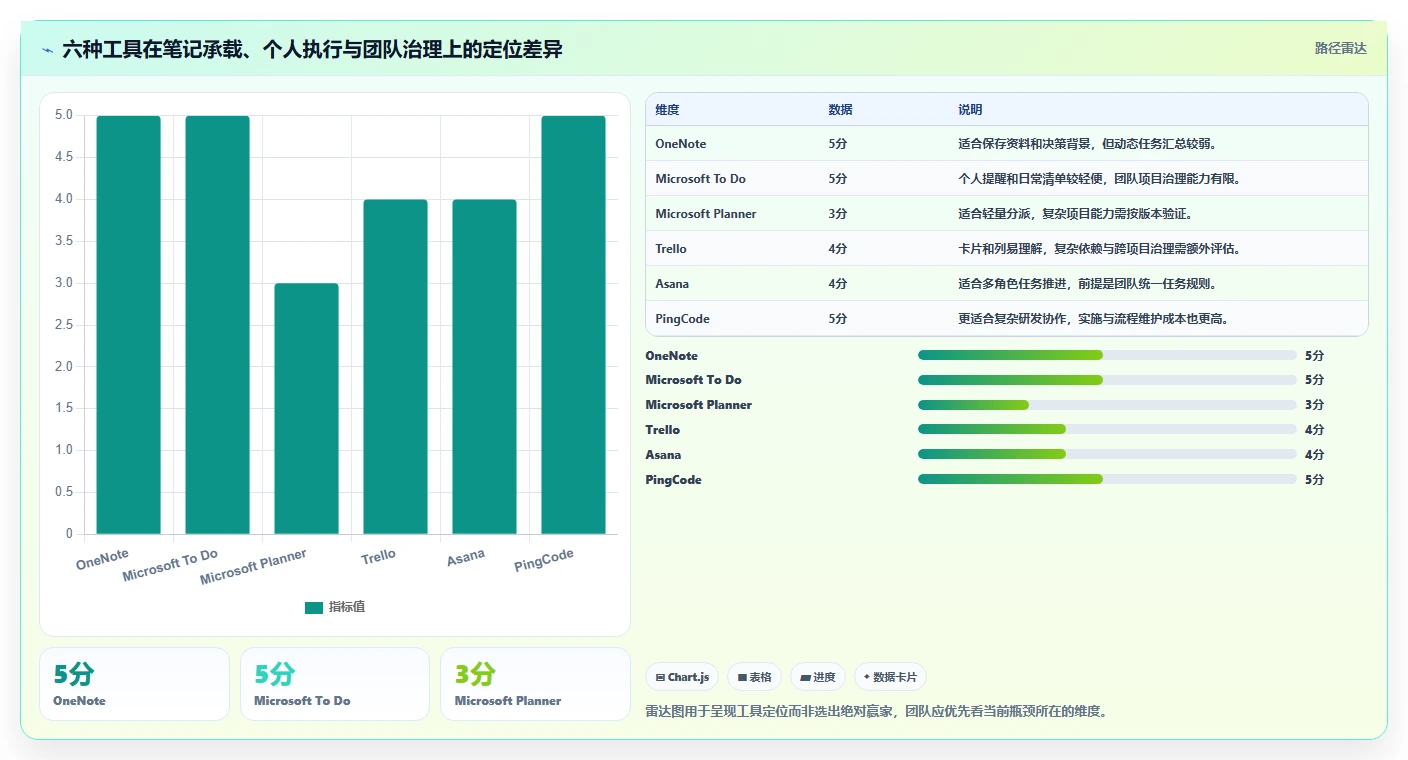This screenshot has height=760, width=1408.
Task: Open the Microsoft To Do 5分 data card
Action: (x=335, y=684)
